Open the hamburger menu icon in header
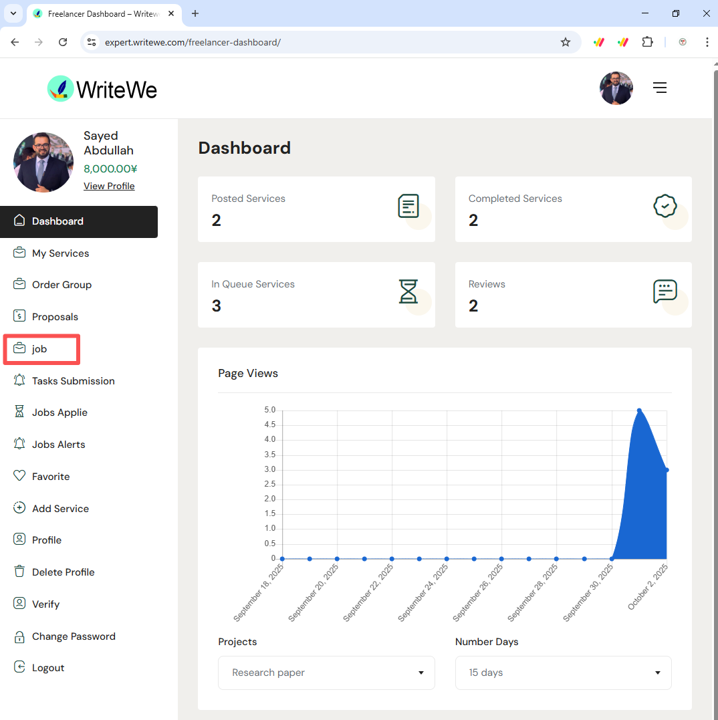The width and height of the screenshot is (718, 720). click(659, 88)
